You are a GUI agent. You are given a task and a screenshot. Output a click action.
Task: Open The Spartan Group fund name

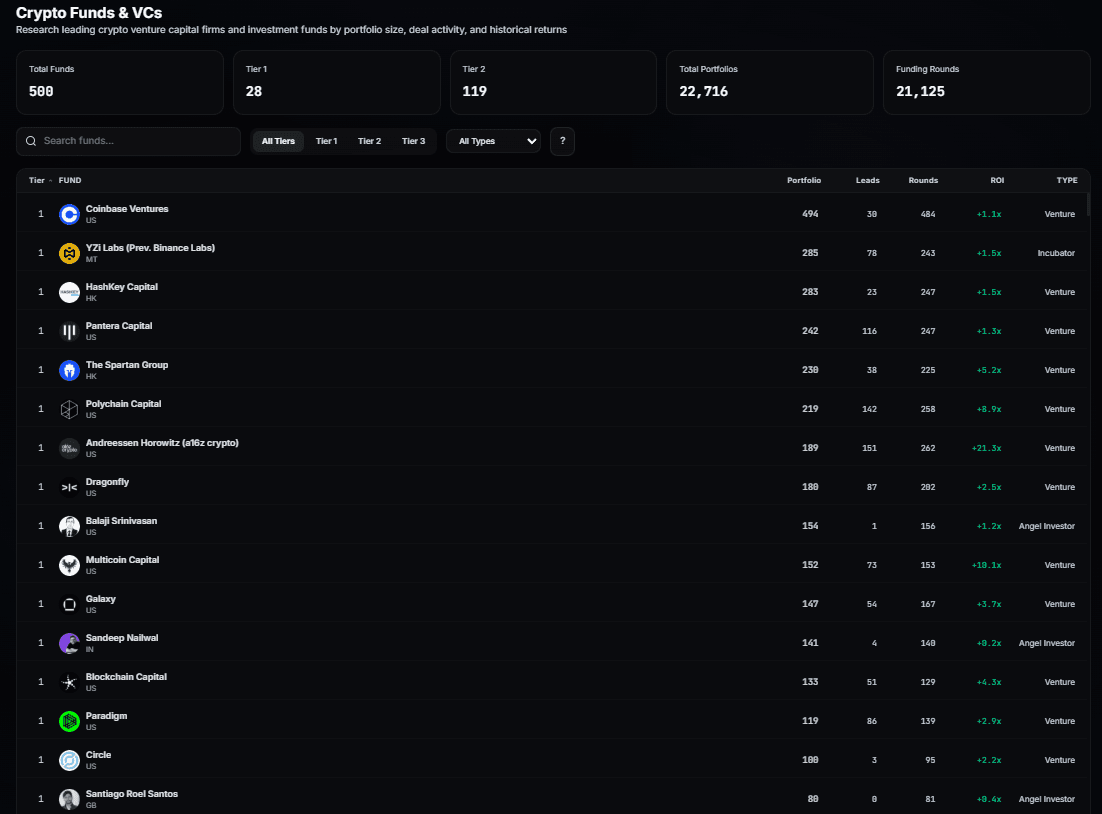coord(127,365)
